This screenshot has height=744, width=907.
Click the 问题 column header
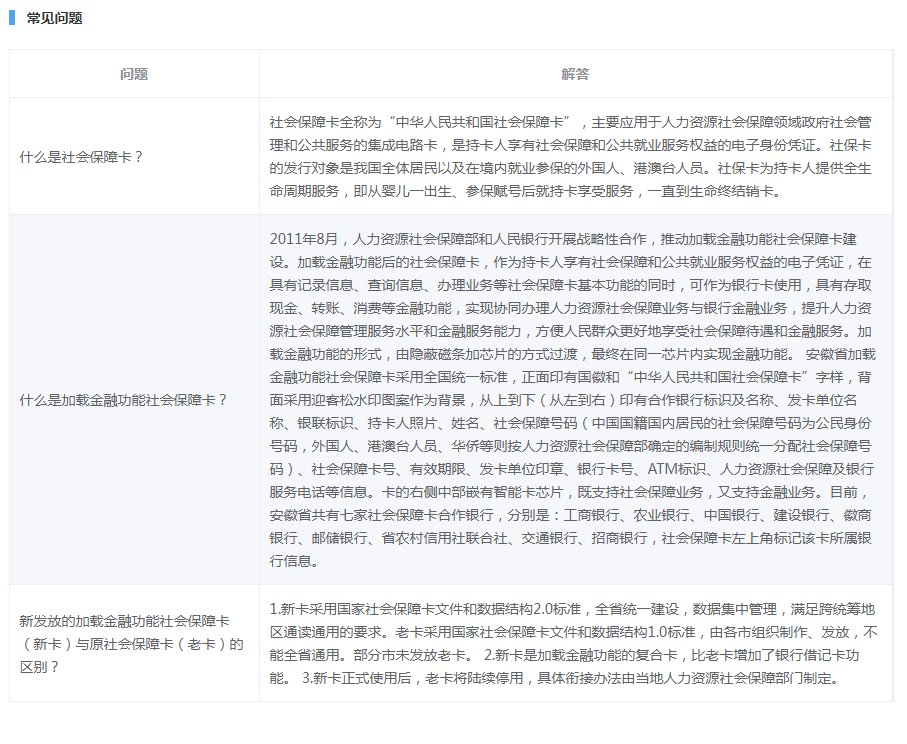[134, 74]
